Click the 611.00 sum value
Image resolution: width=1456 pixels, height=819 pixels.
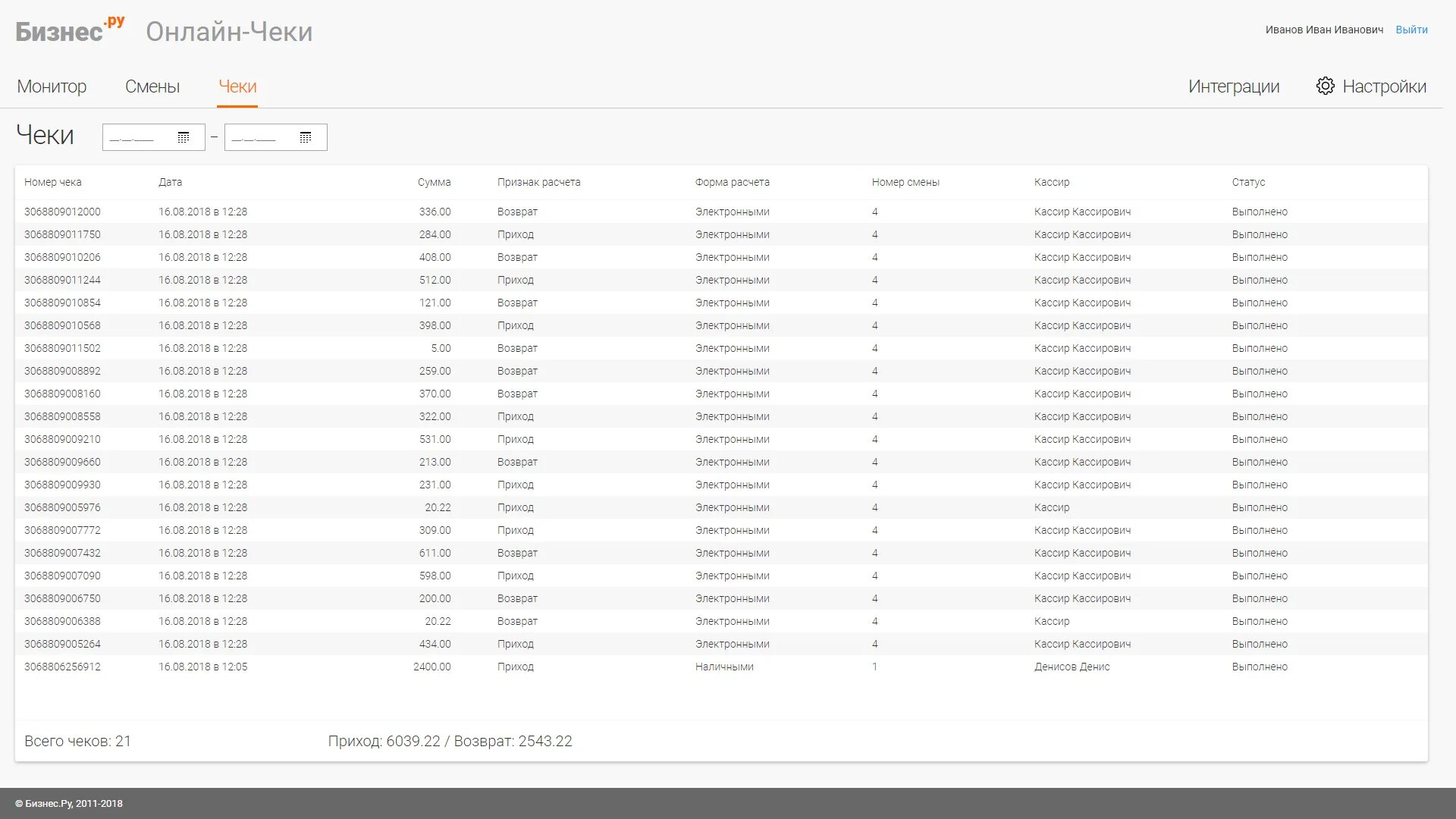(435, 553)
